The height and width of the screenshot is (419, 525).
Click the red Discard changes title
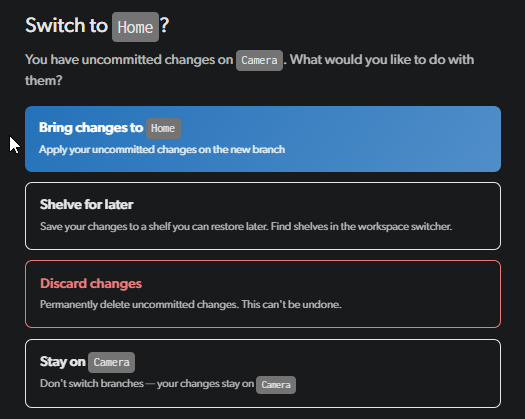point(91,284)
